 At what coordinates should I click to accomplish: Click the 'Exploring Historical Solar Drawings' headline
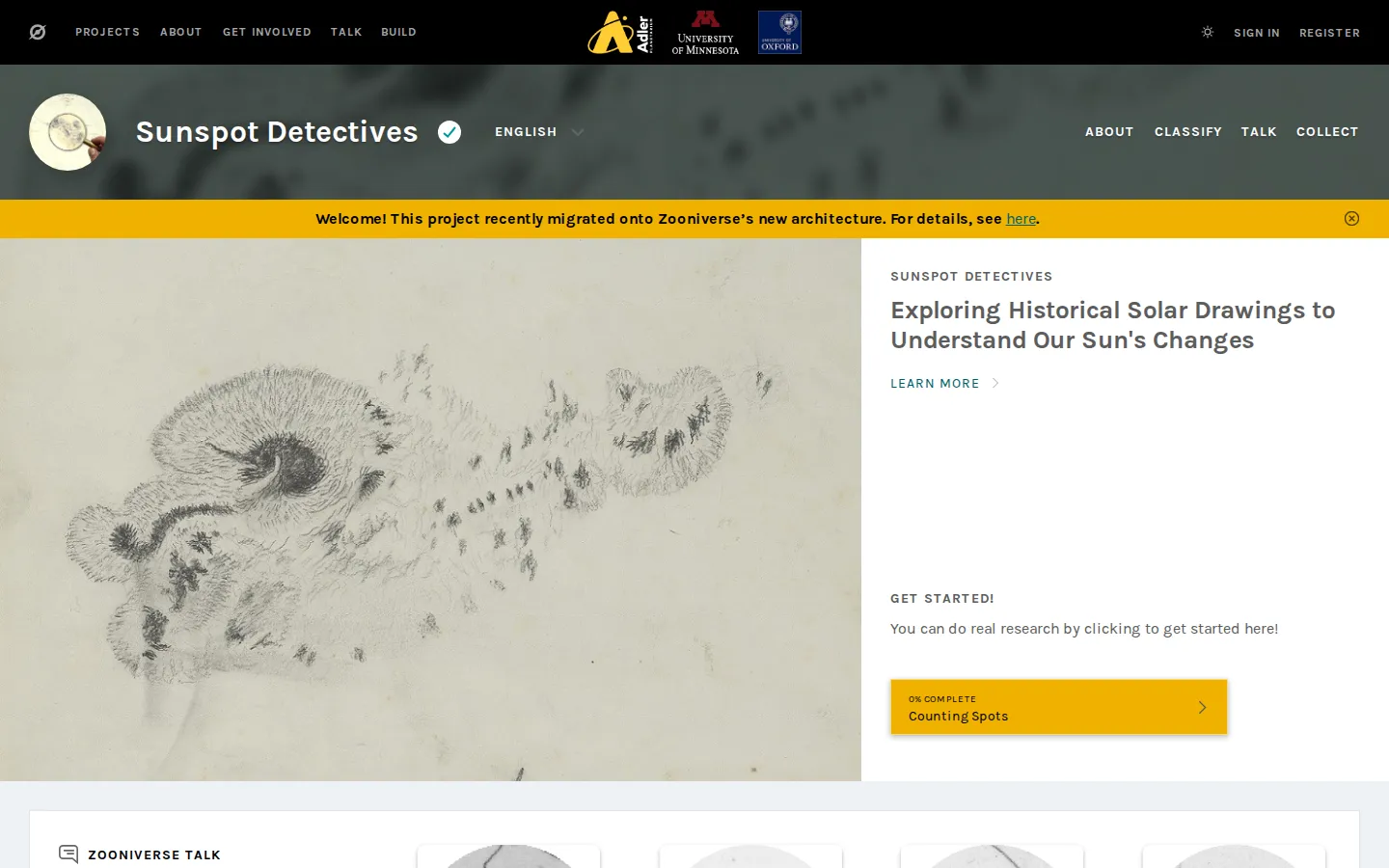pyautogui.click(x=1112, y=325)
